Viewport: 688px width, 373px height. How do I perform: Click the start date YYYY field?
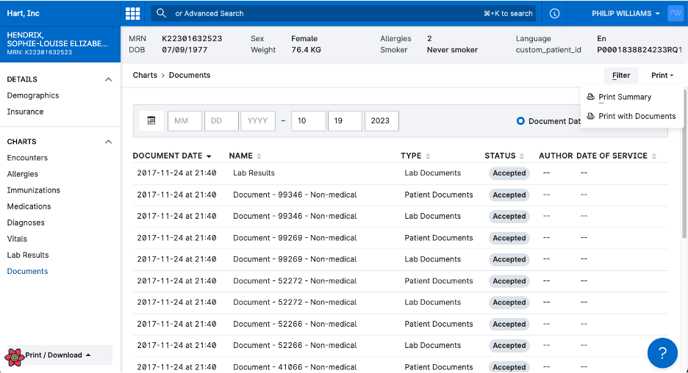tap(258, 121)
